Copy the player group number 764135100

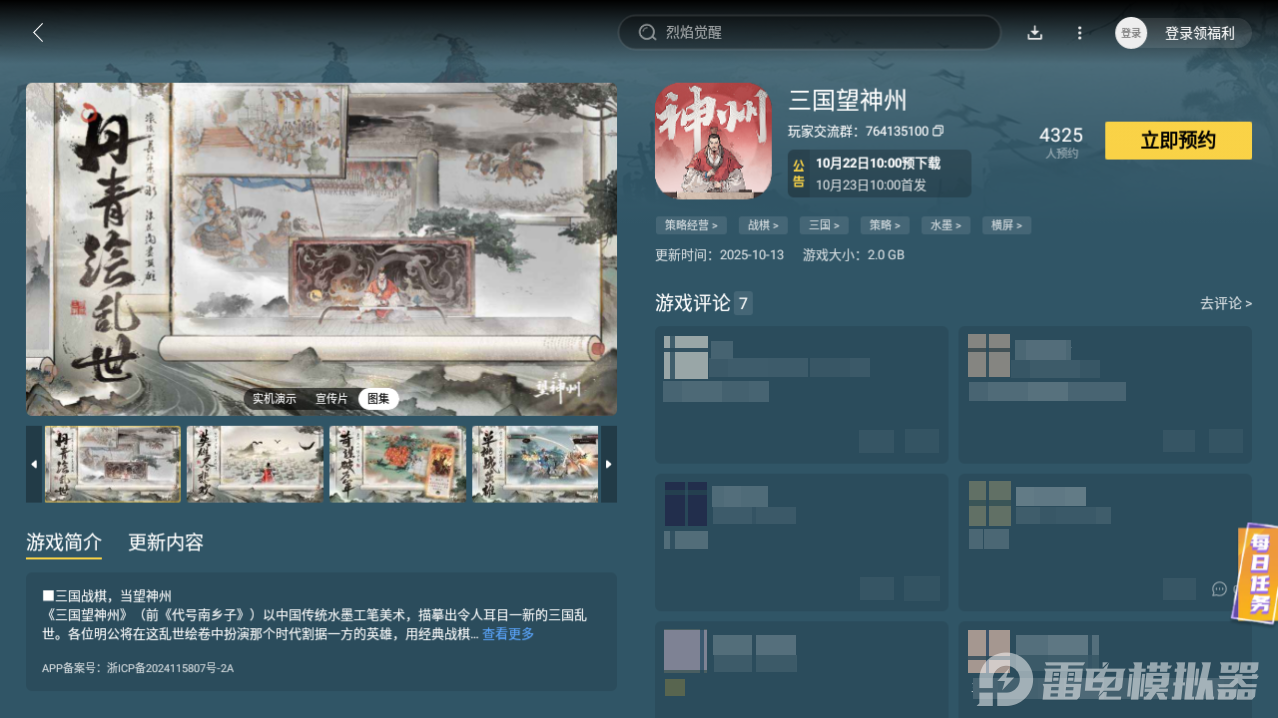[x=937, y=131]
